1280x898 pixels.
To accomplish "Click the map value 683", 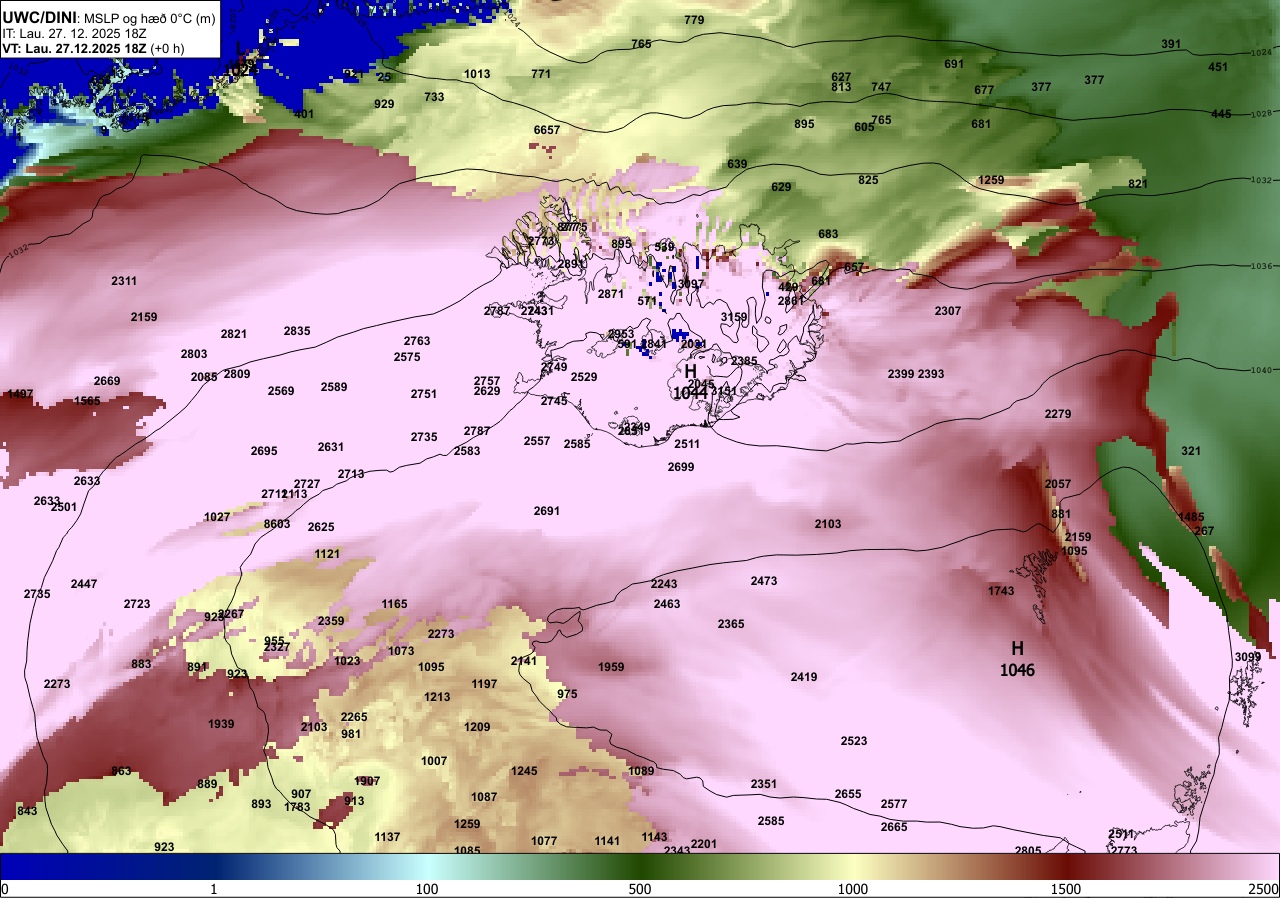I will (828, 234).
